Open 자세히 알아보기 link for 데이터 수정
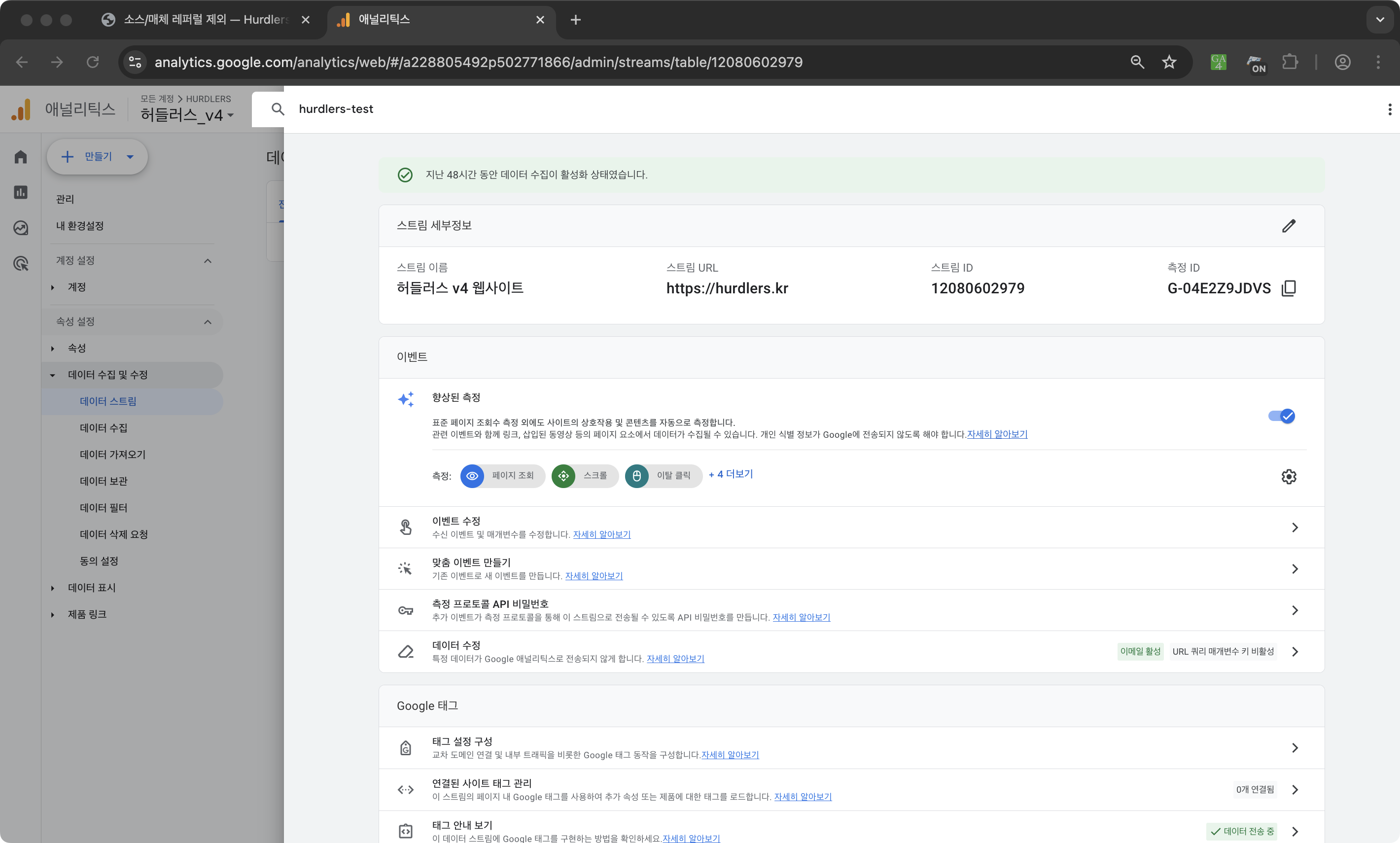This screenshot has height=843, width=1400. (x=675, y=659)
